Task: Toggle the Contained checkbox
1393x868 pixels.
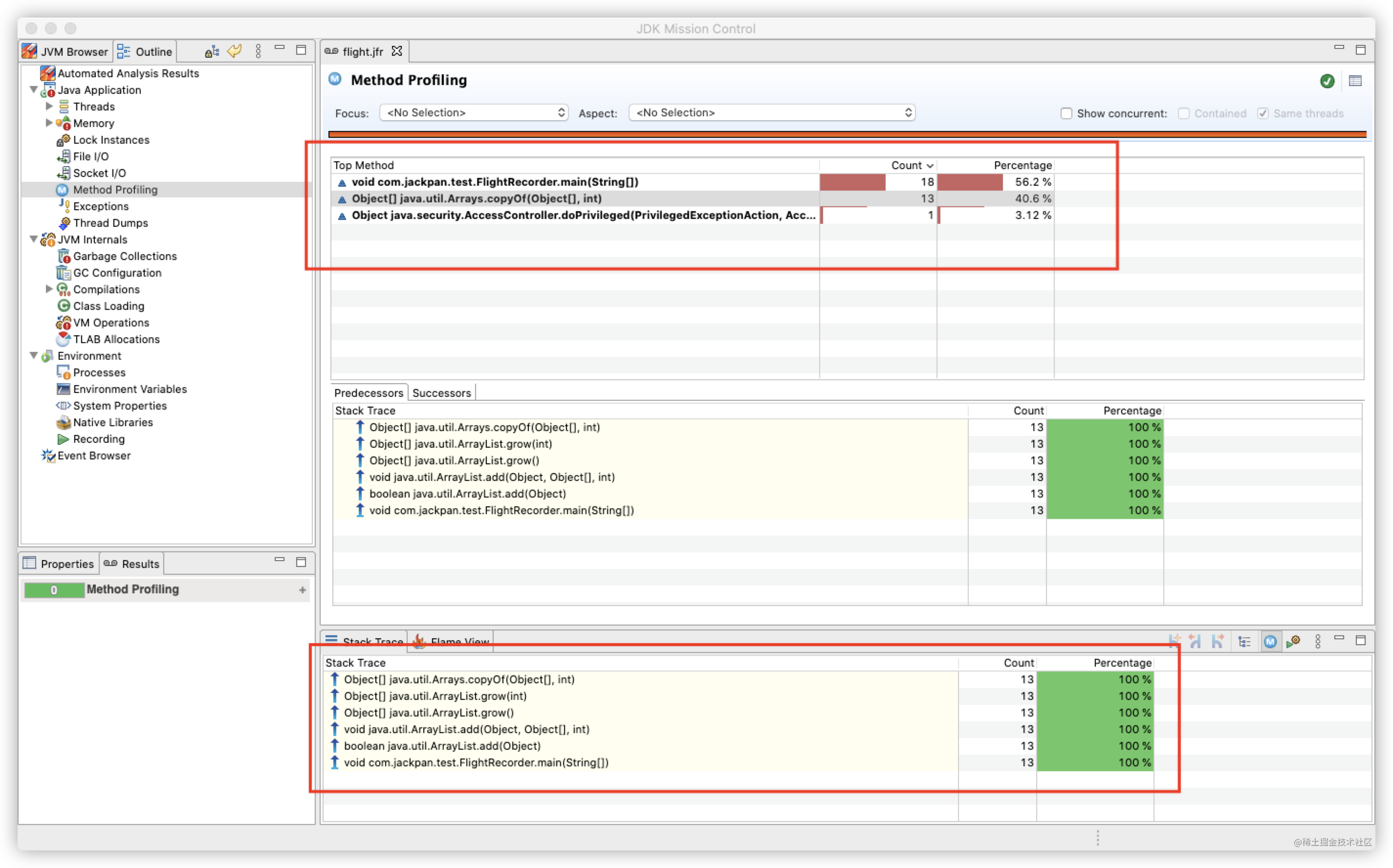Action: [x=1183, y=113]
